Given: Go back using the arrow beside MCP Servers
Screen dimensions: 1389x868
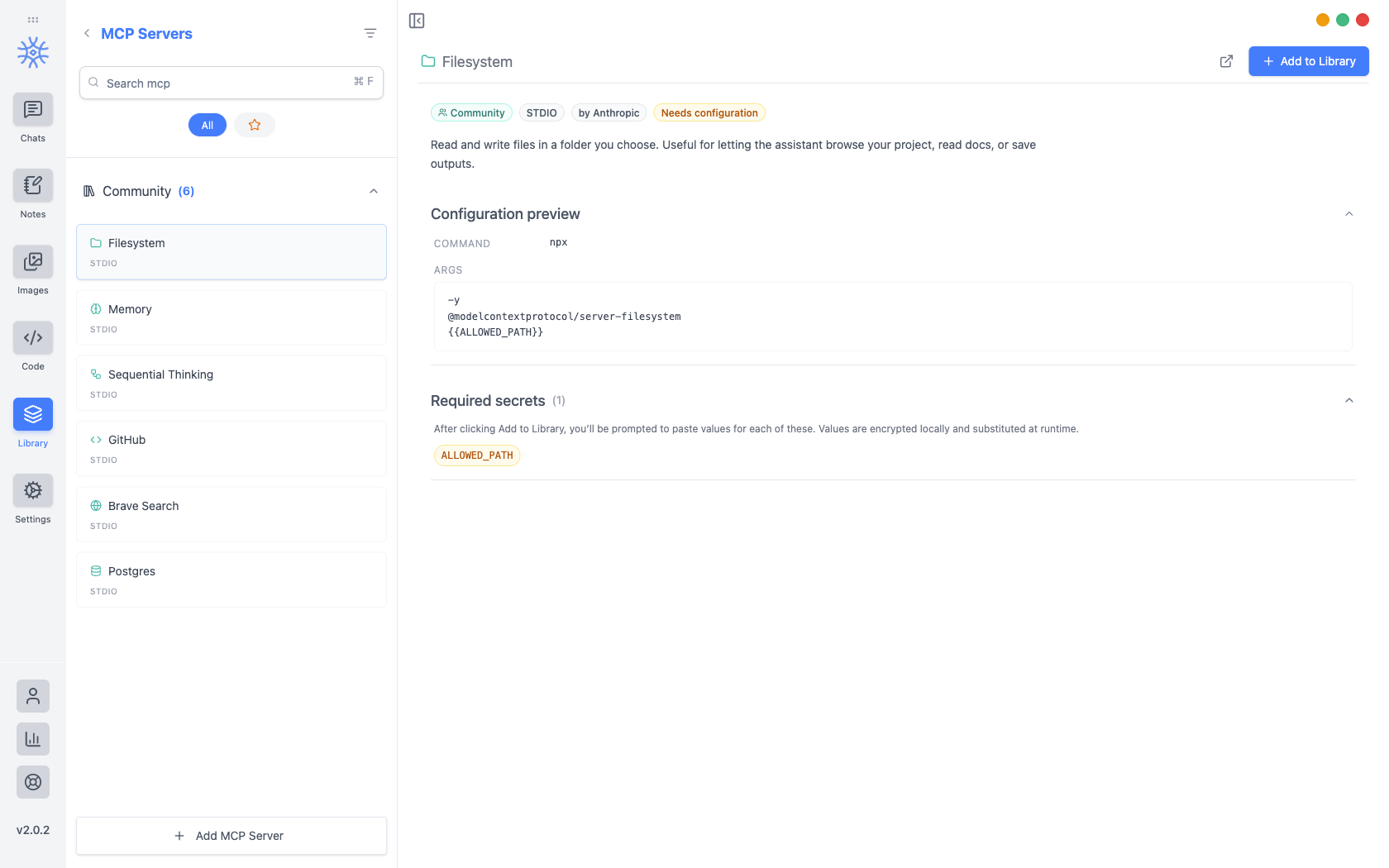Looking at the screenshot, I should coord(87,33).
